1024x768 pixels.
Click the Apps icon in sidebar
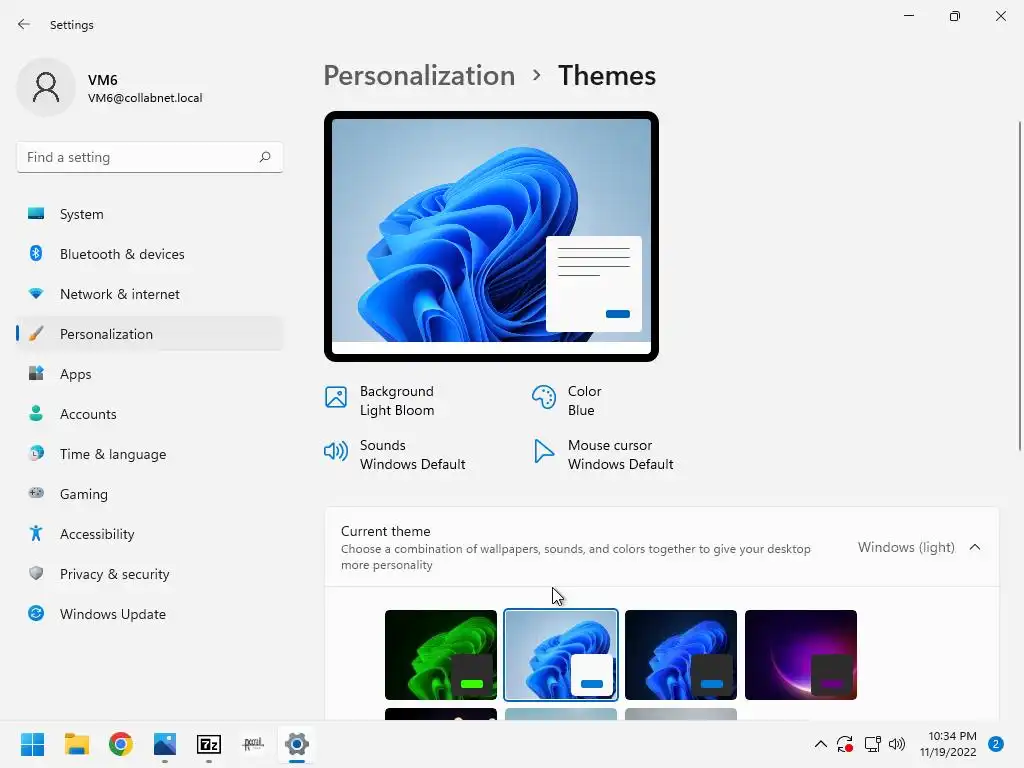(36, 374)
